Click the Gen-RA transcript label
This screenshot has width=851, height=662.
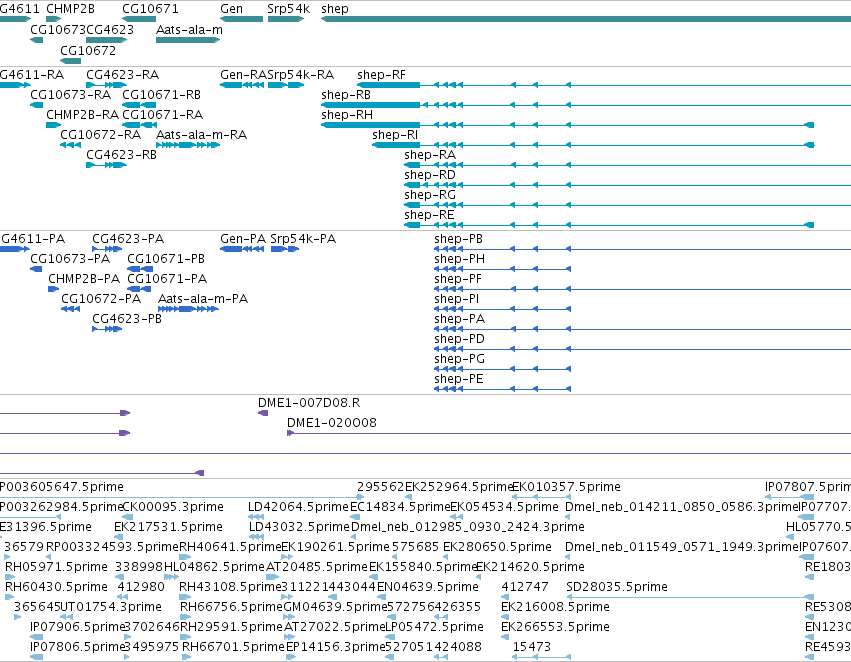244,75
